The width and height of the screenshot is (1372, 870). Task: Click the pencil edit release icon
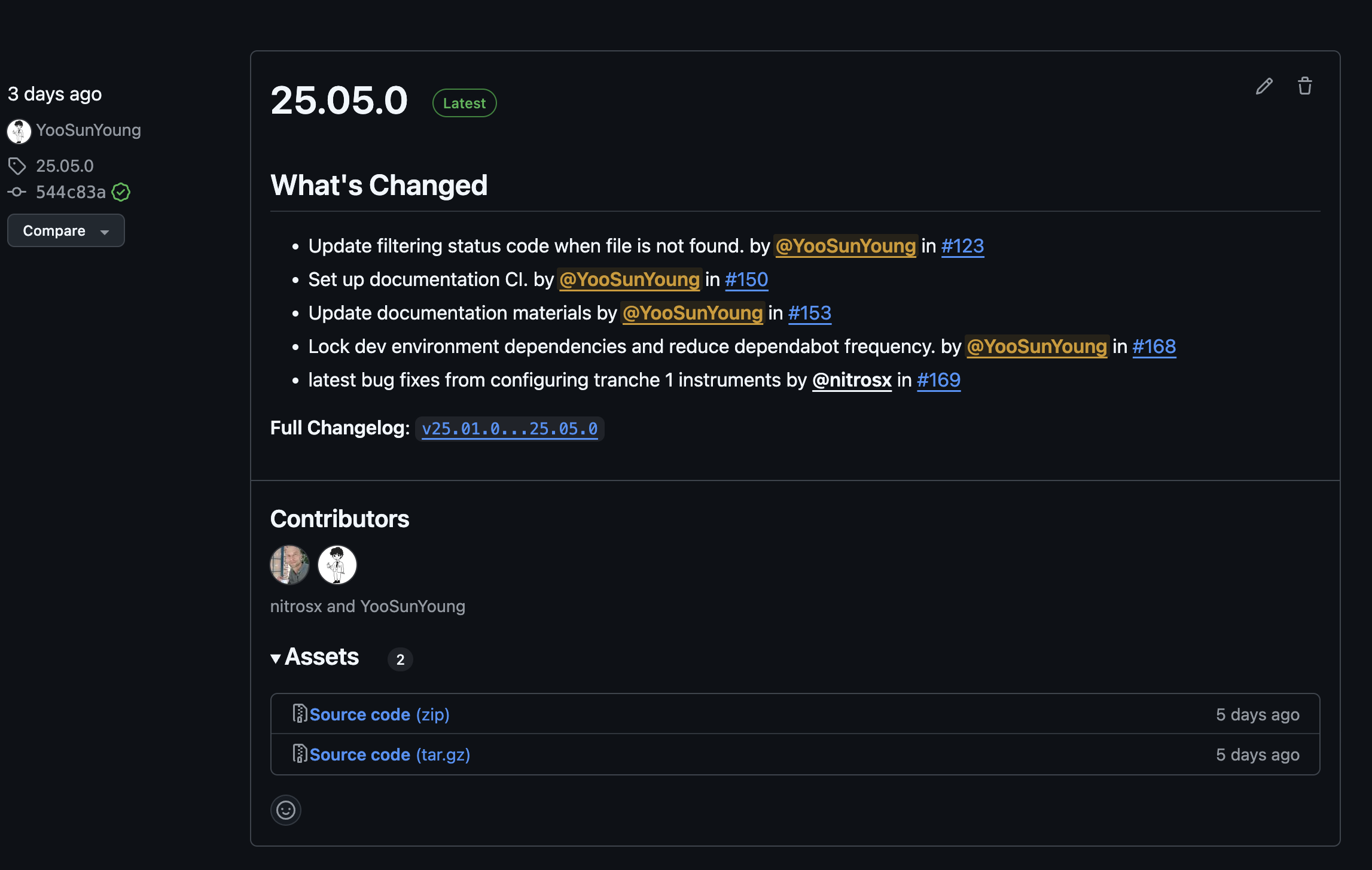[1264, 87]
